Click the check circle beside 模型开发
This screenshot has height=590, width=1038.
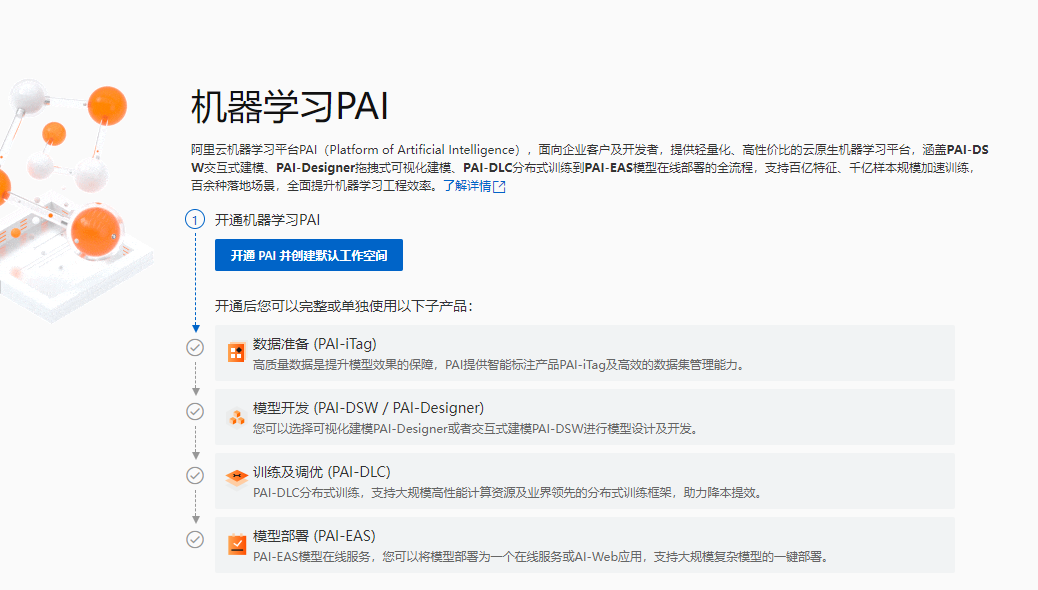point(195,411)
